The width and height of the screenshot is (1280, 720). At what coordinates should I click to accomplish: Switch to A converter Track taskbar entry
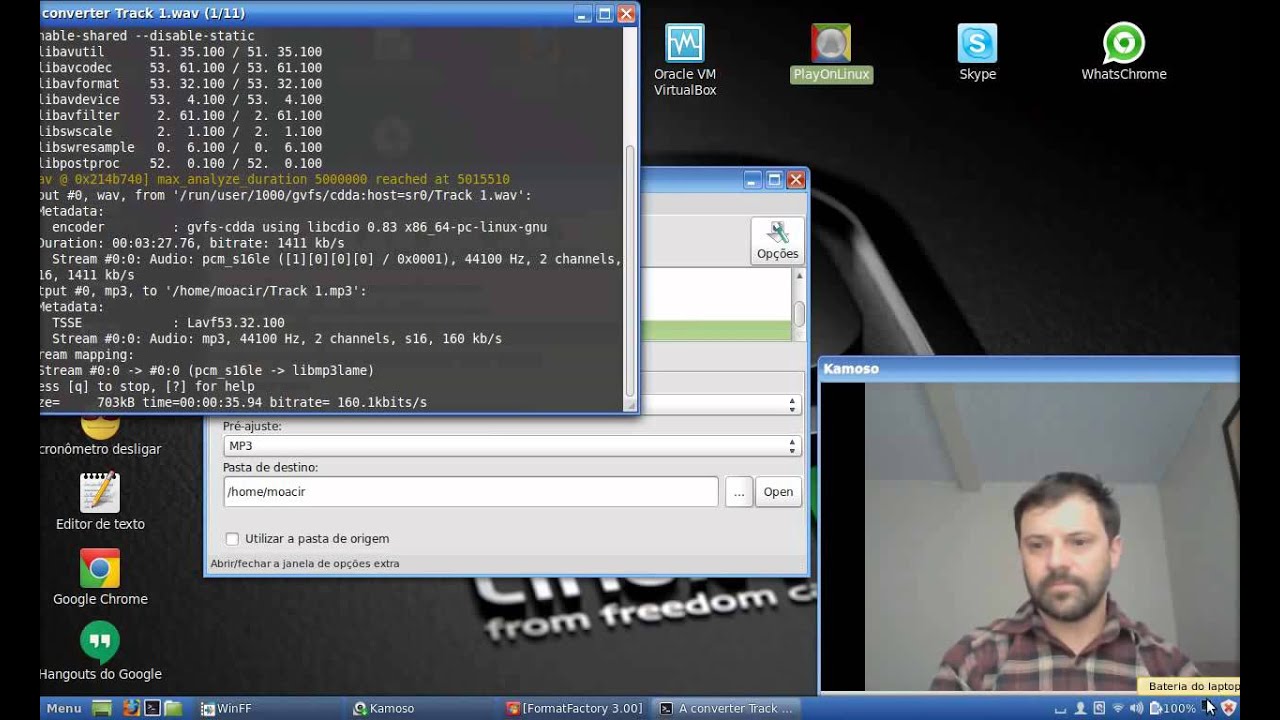[x=726, y=708]
